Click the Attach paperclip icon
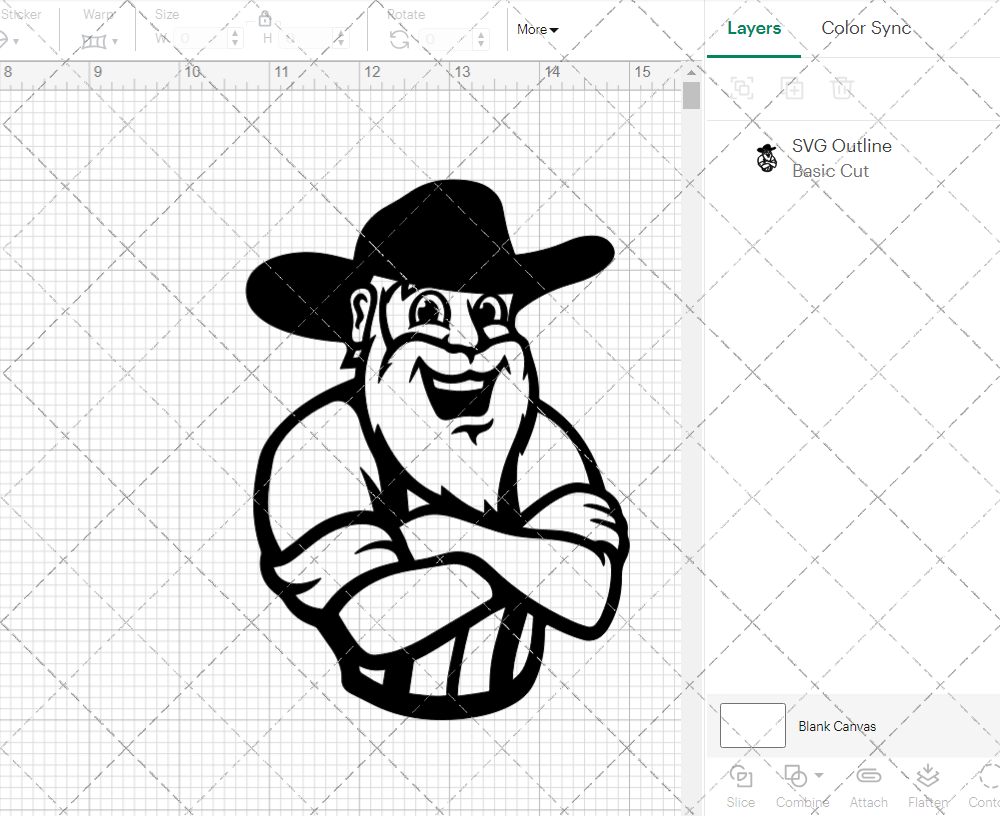The height and width of the screenshot is (816, 1000). 869,778
